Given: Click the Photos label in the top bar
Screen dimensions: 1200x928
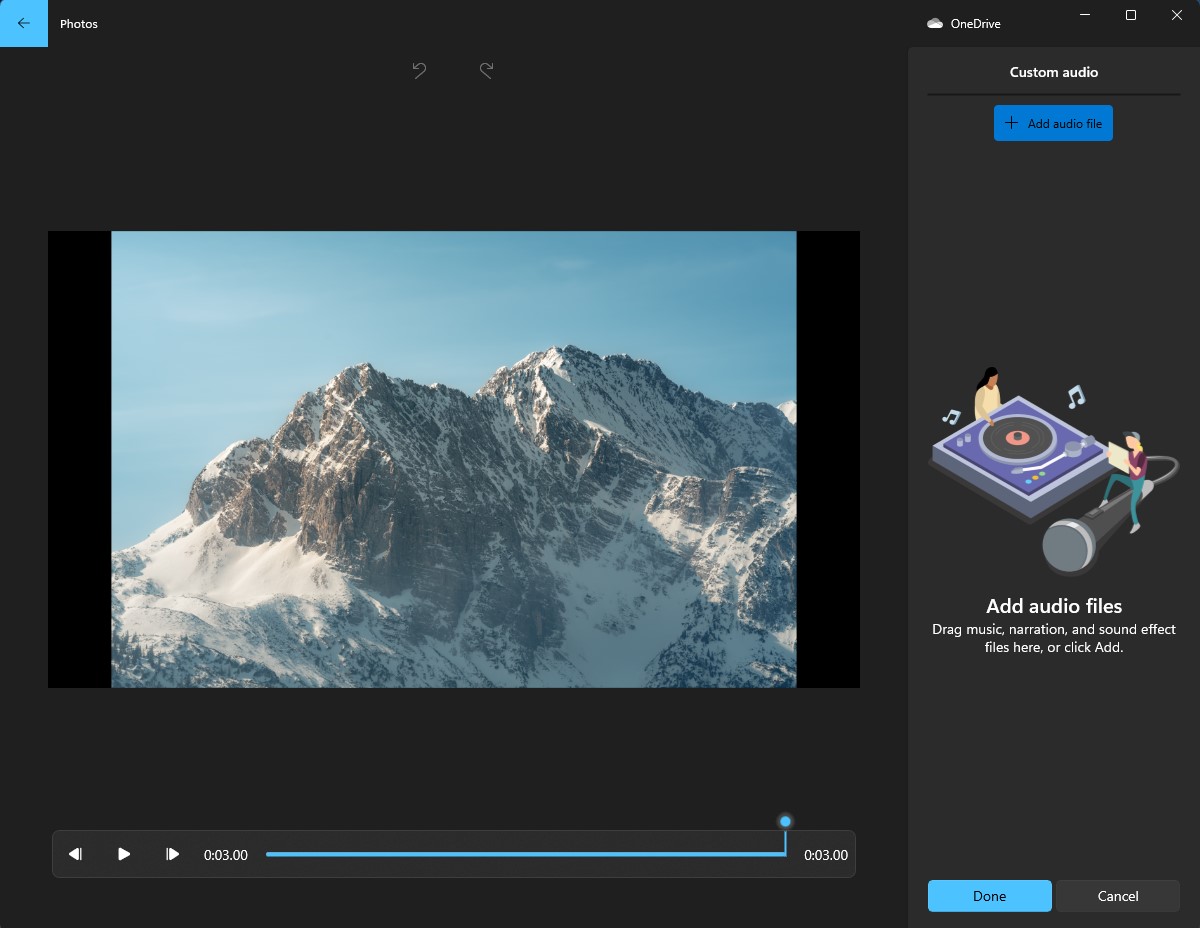Looking at the screenshot, I should (79, 23).
